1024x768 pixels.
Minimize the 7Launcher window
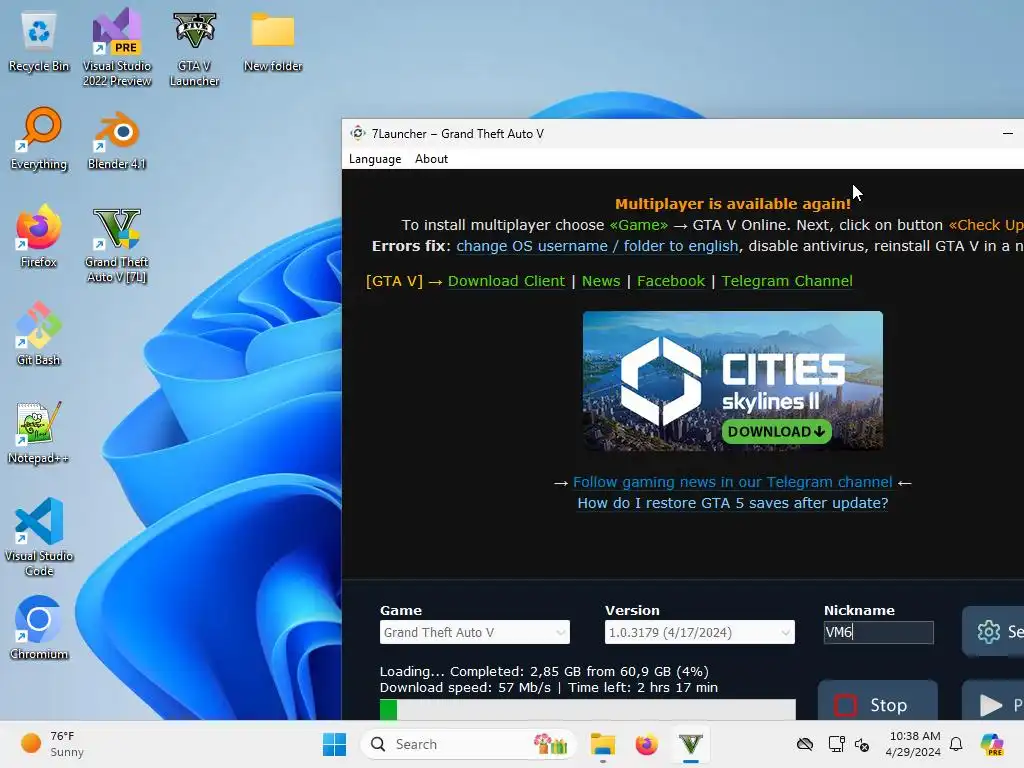coord(1008,133)
